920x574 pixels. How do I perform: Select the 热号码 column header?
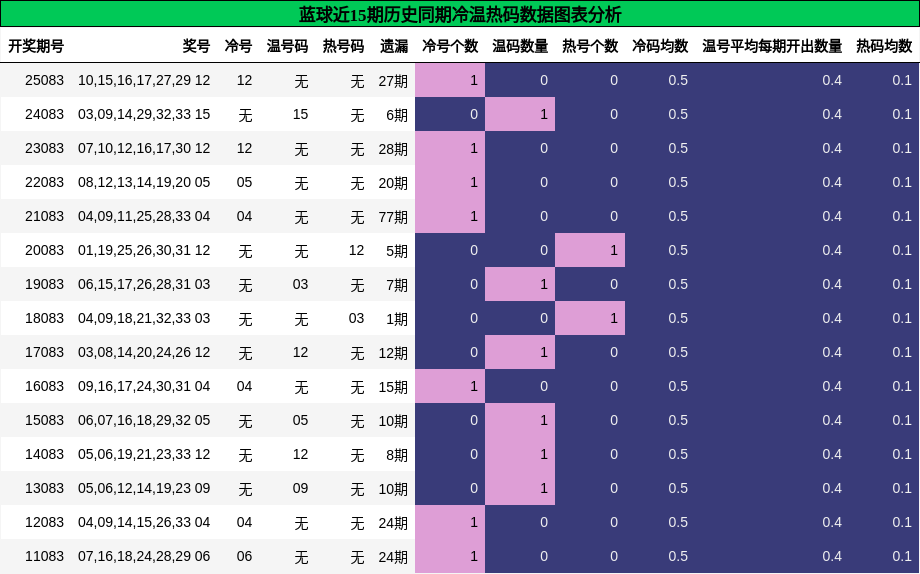(x=343, y=46)
